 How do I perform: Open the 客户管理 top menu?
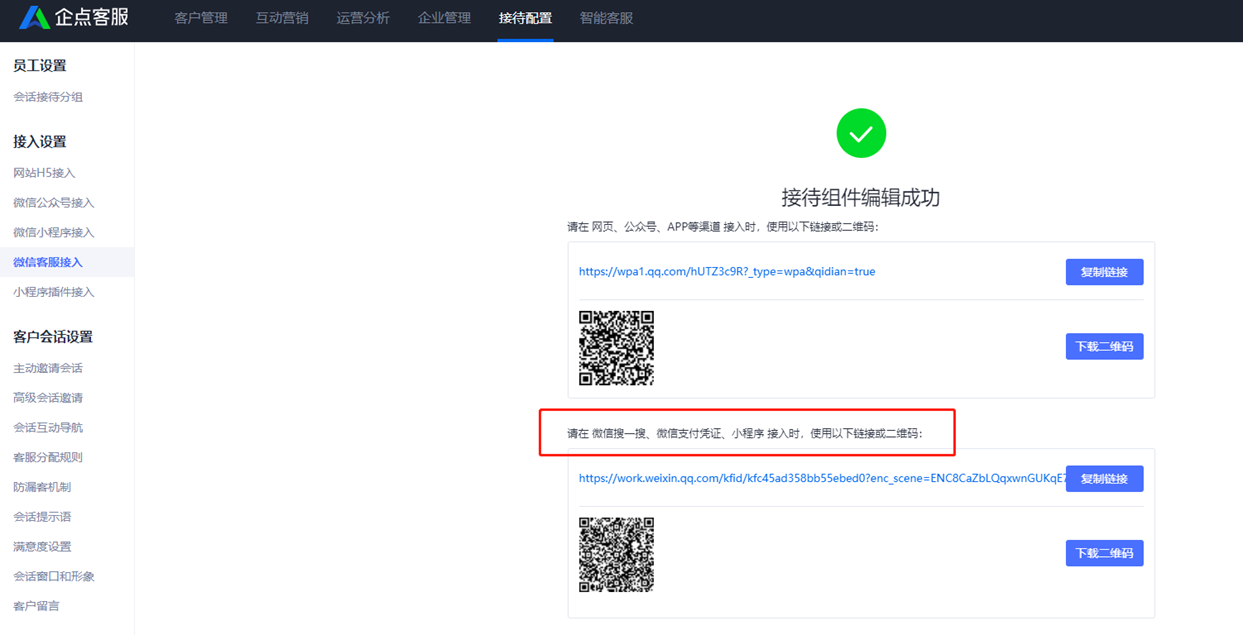click(x=201, y=18)
